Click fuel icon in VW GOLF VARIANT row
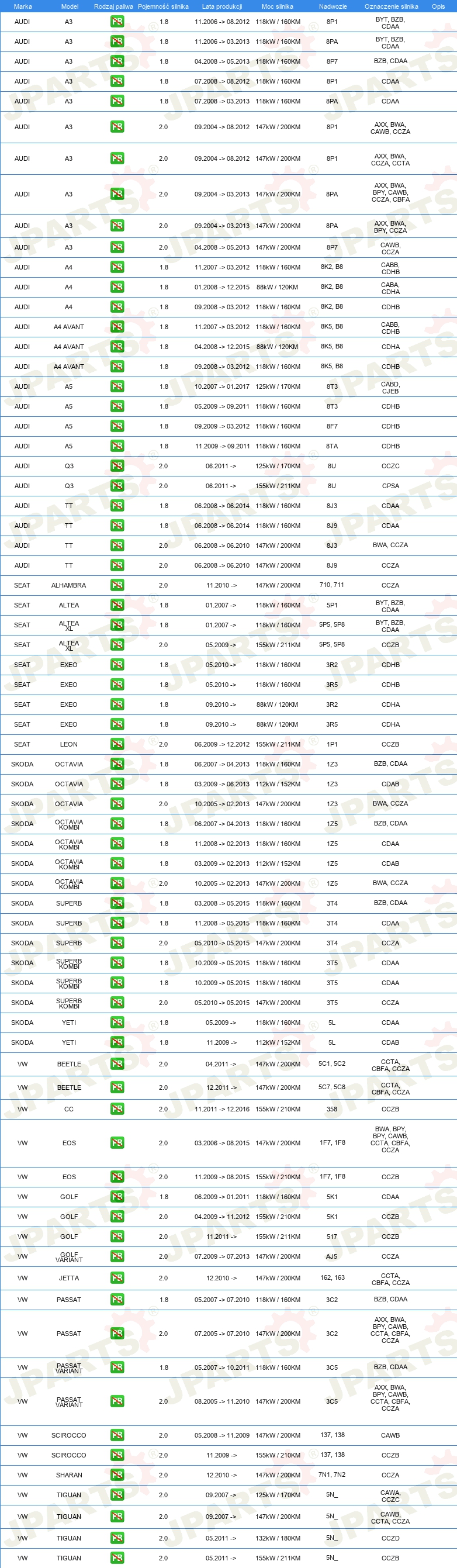Viewport: 457px width, 1568px height. pyautogui.click(x=117, y=1256)
